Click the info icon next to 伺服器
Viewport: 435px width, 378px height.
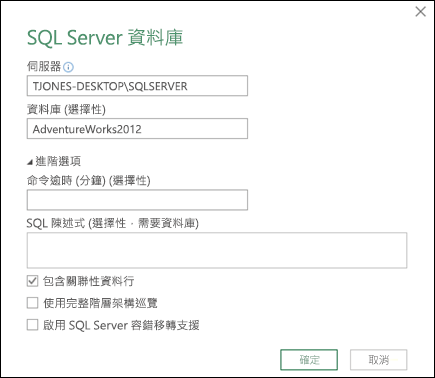click(x=68, y=67)
